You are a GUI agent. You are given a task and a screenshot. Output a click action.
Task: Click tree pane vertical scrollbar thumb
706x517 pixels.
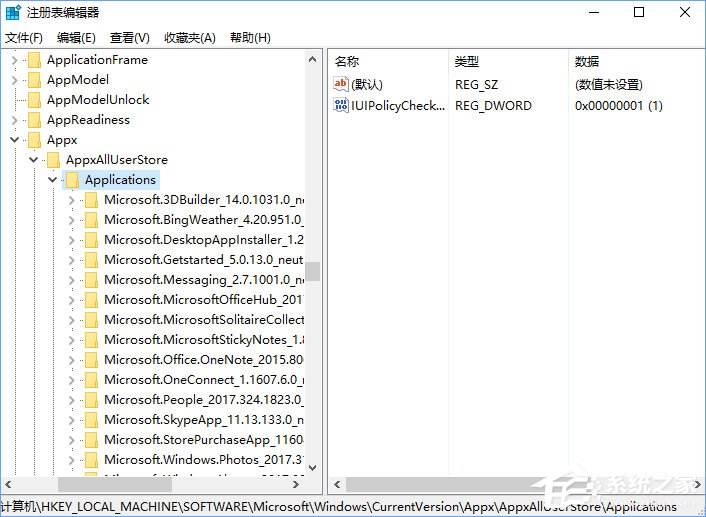coord(312,271)
